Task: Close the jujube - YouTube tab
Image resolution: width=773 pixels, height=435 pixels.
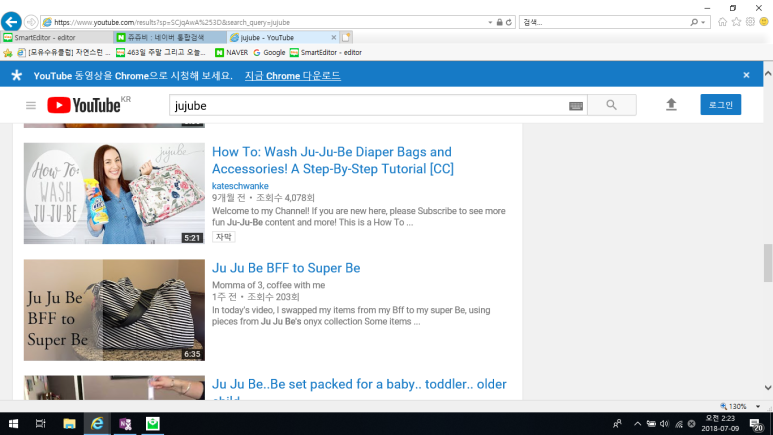Action: tap(334, 37)
